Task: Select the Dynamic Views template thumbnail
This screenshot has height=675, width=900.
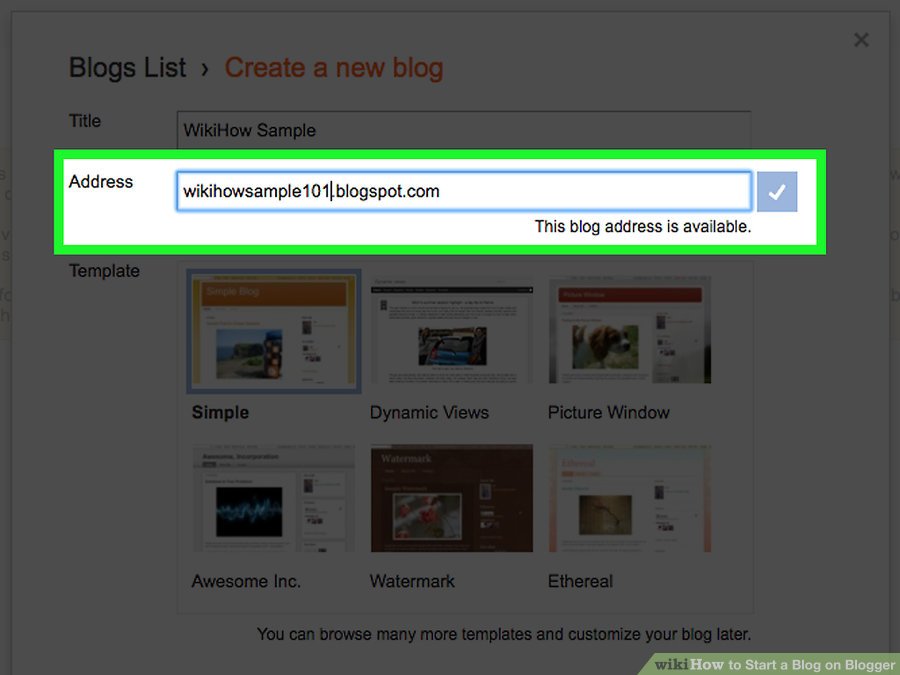Action: tap(452, 331)
